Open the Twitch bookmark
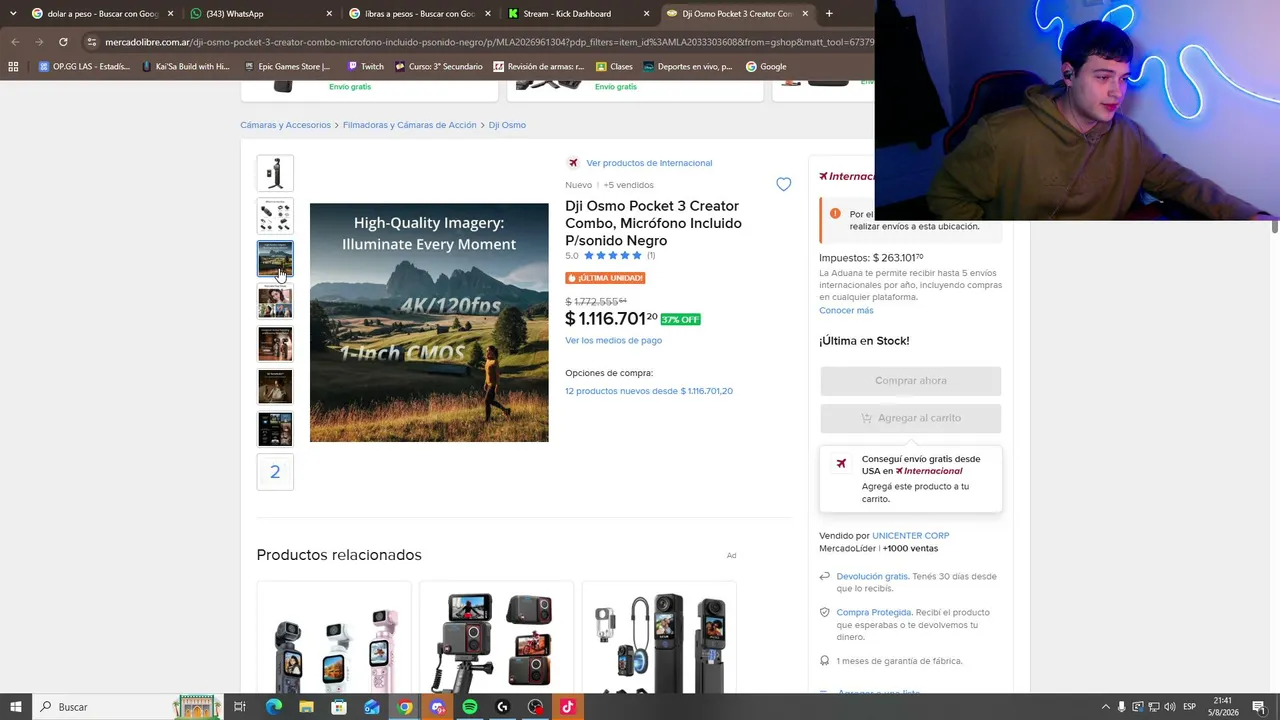This screenshot has width=1280, height=720. click(x=365, y=67)
